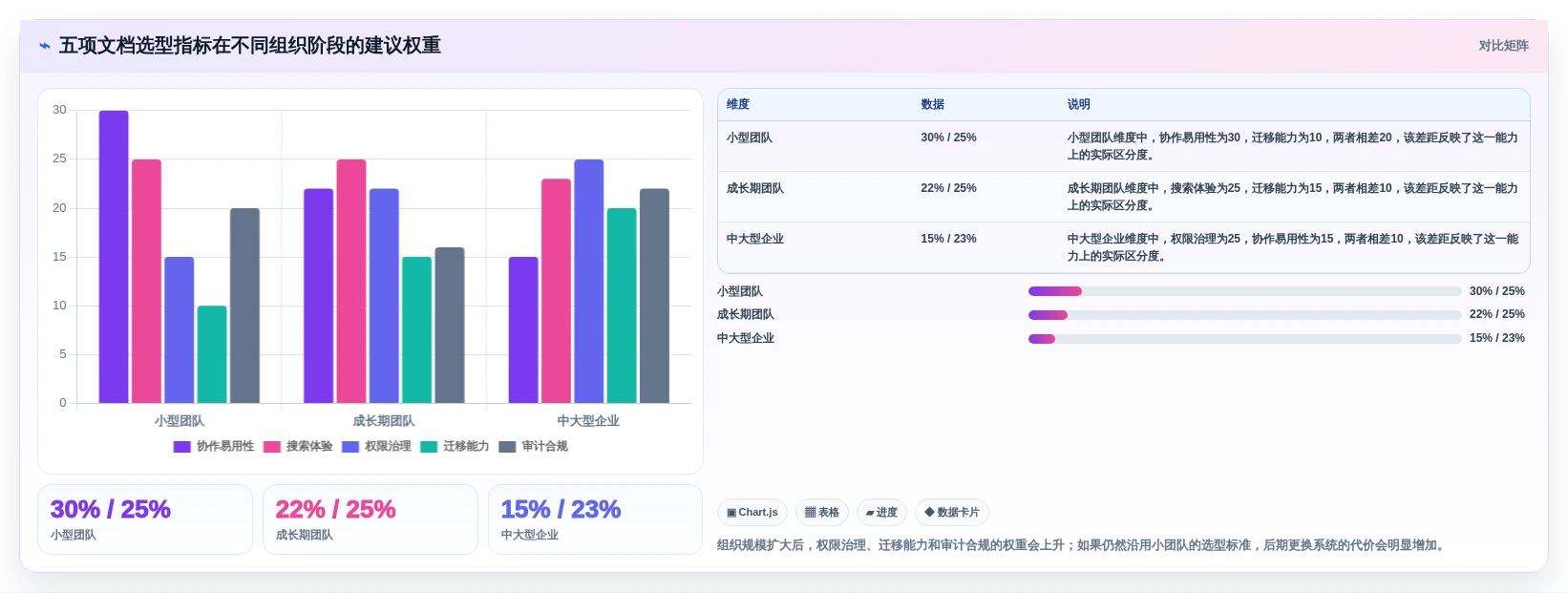1568x593 pixels.
Task: Click the 22% / 25% progress value label
Action: [x=1497, y=314]
